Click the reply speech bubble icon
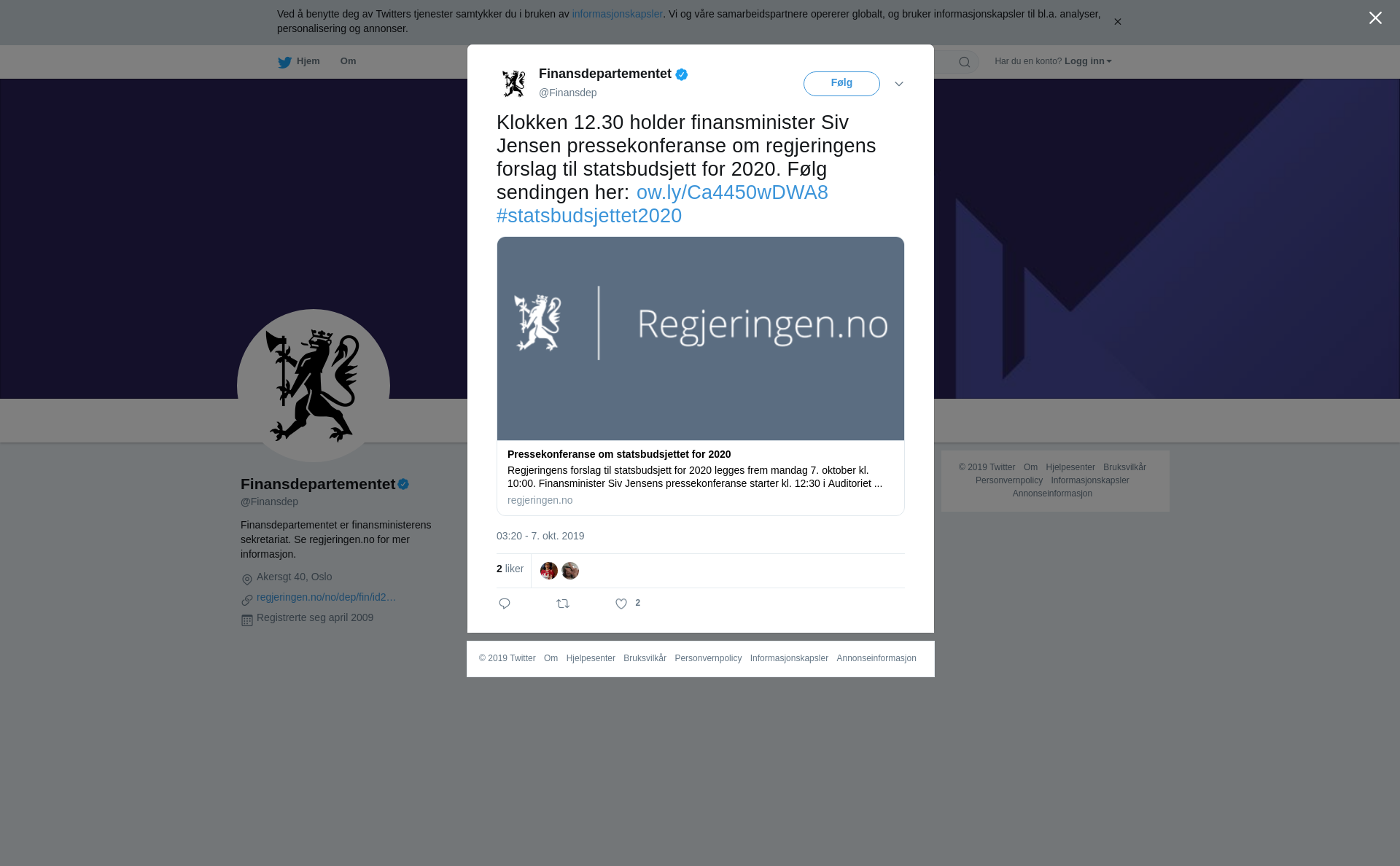 [505, 604]
